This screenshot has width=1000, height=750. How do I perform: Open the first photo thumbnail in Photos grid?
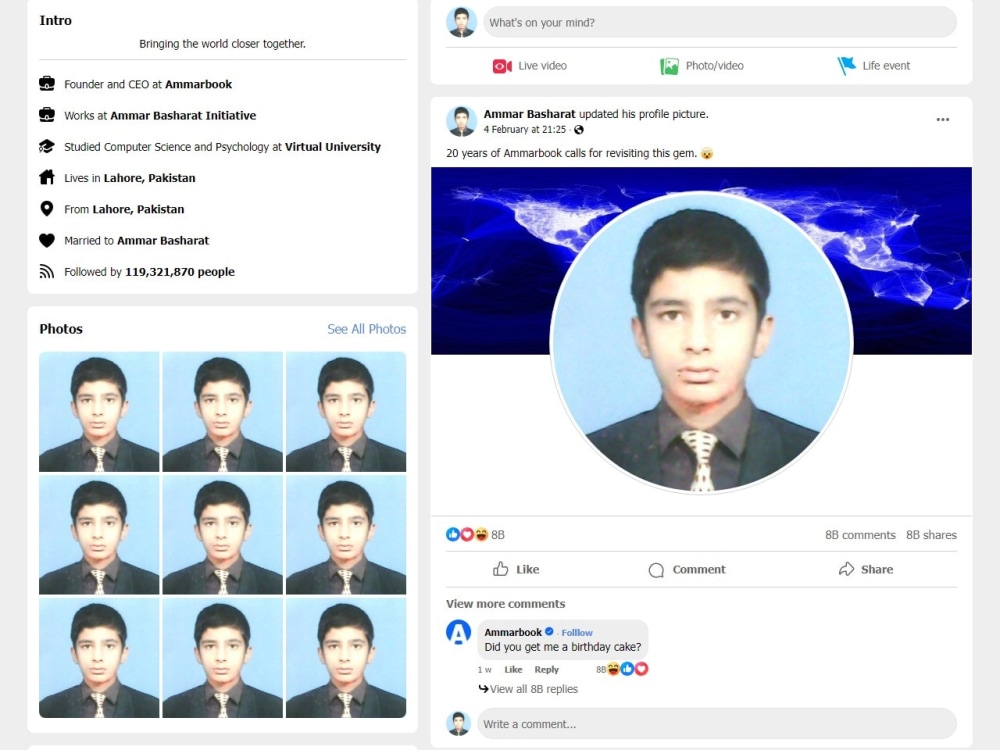tap(98, 410)
